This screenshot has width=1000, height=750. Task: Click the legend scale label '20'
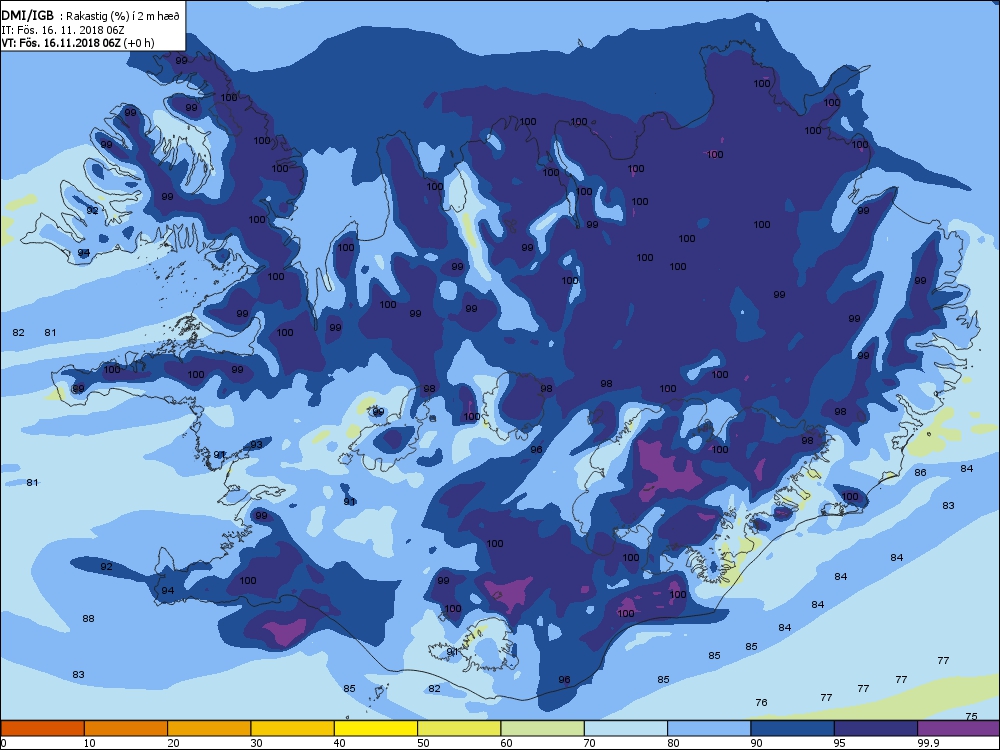click(173, 743)
